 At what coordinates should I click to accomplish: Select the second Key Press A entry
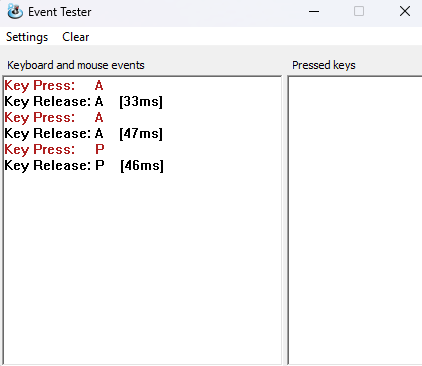(54, 118)
